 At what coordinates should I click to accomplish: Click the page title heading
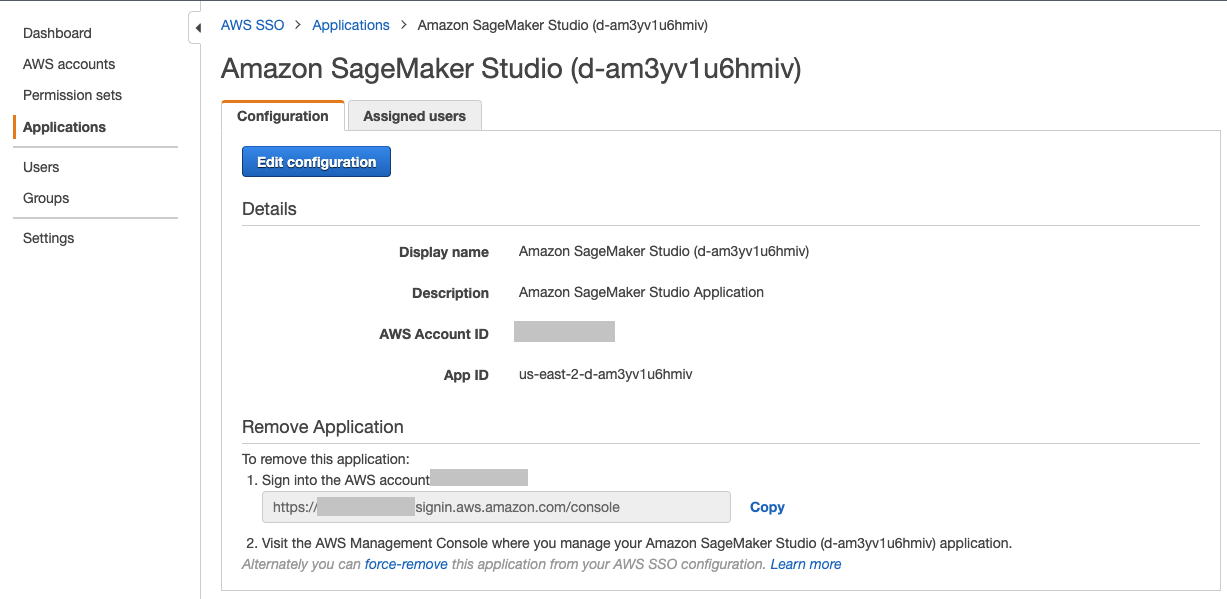(x=511, y=69)
